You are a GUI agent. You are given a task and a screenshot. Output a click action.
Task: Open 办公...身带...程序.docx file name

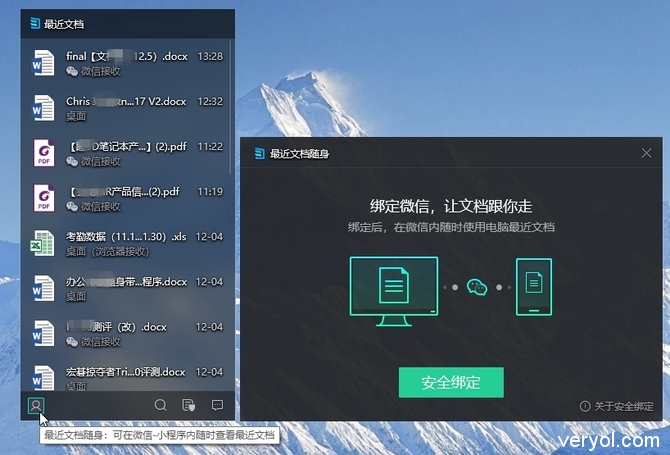pyautogui.click(x=126, y=282)
